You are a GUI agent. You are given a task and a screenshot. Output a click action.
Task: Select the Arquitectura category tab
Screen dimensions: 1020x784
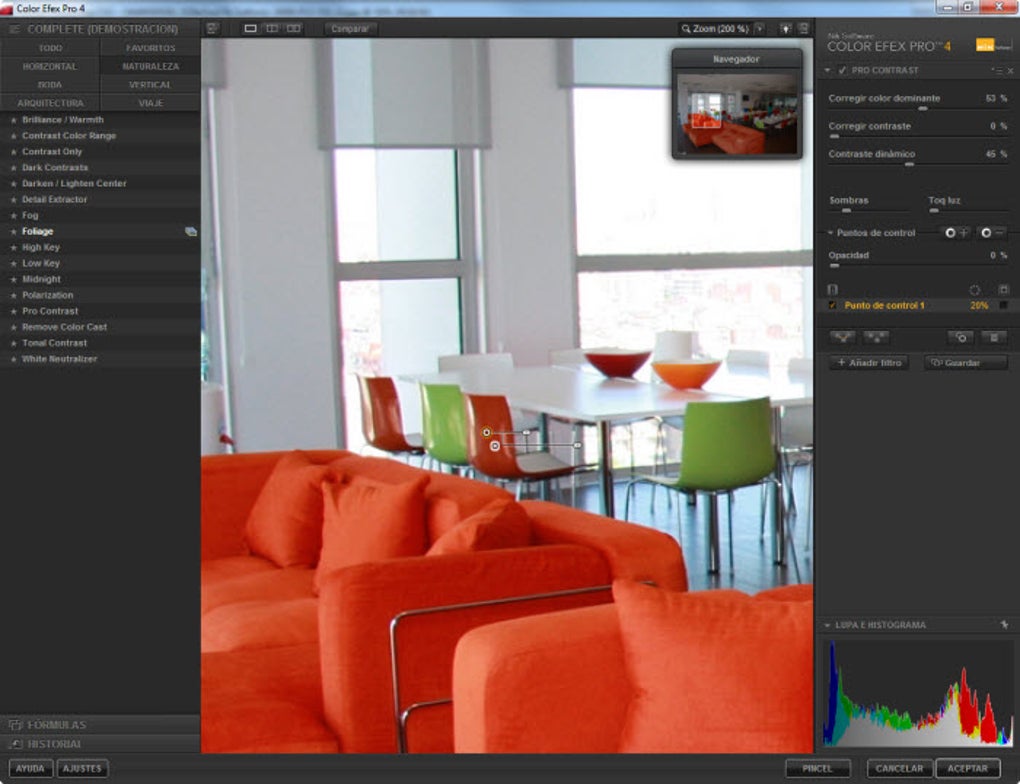50,103
